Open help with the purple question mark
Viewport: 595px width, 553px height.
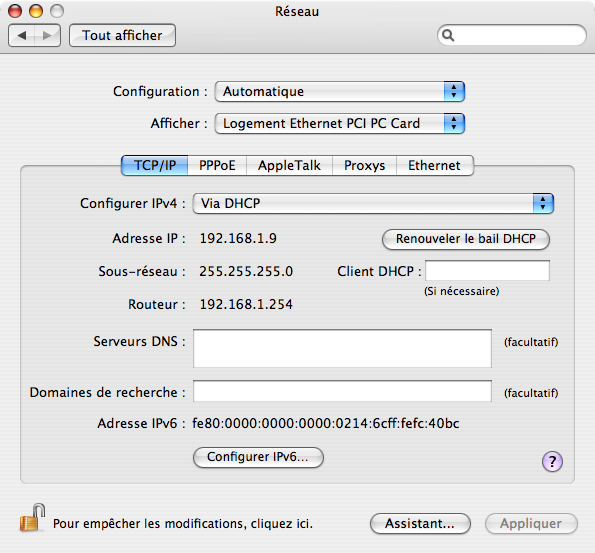click(x=552, y=462)
